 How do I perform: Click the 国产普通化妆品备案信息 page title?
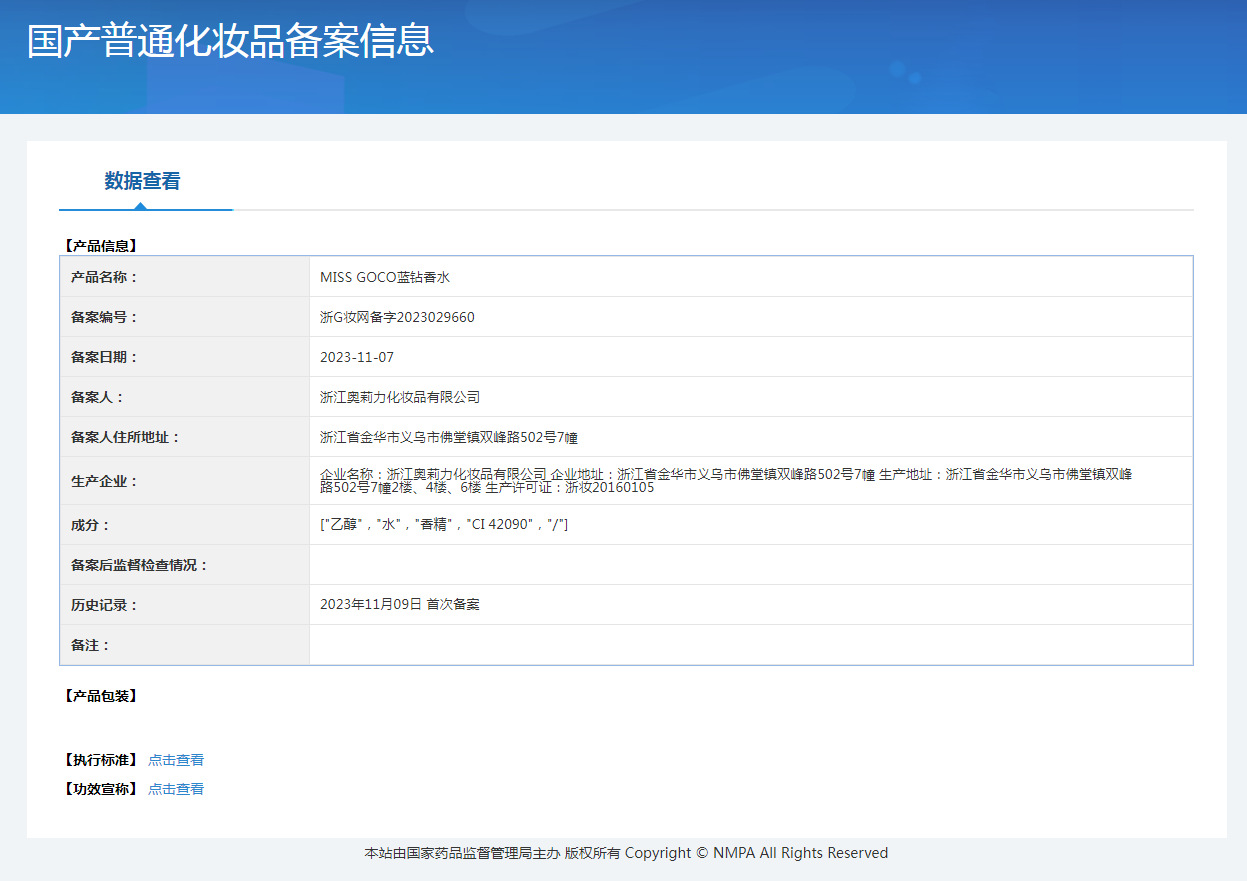coord(230,41)
